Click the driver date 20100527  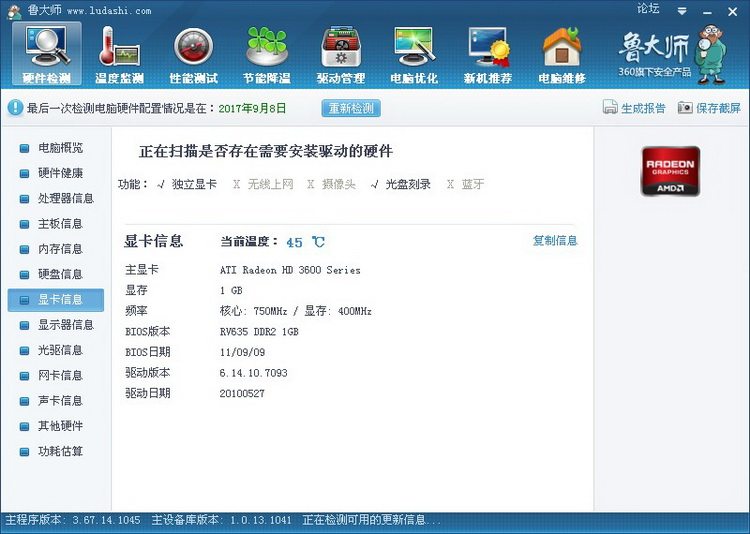pyautogui.click(x=242, y=393)
